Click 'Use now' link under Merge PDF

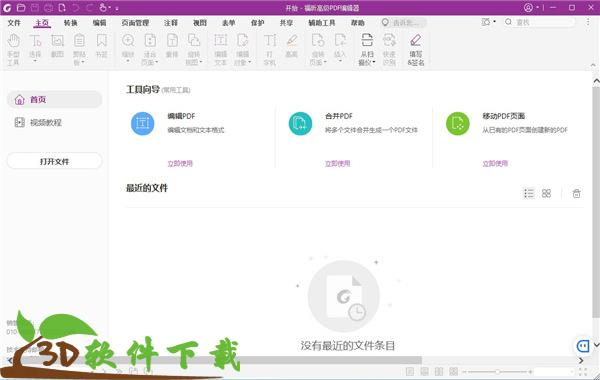coord(338,163)
